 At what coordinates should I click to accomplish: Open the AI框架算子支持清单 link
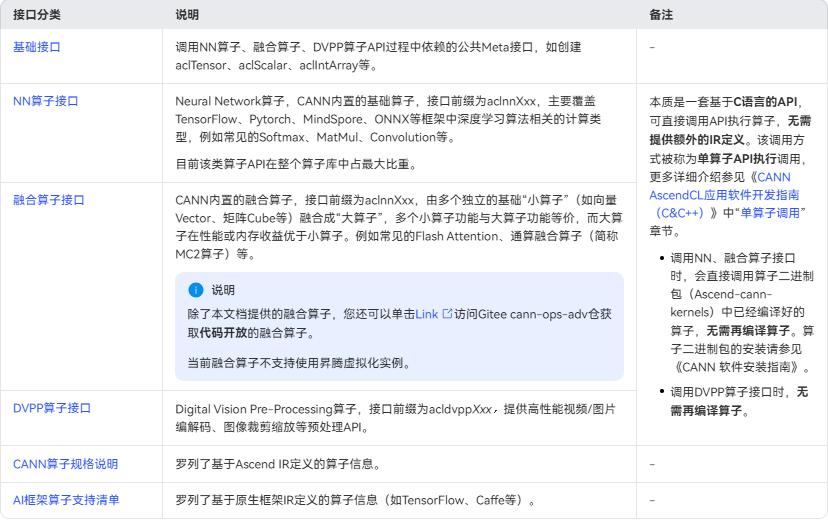66,500
